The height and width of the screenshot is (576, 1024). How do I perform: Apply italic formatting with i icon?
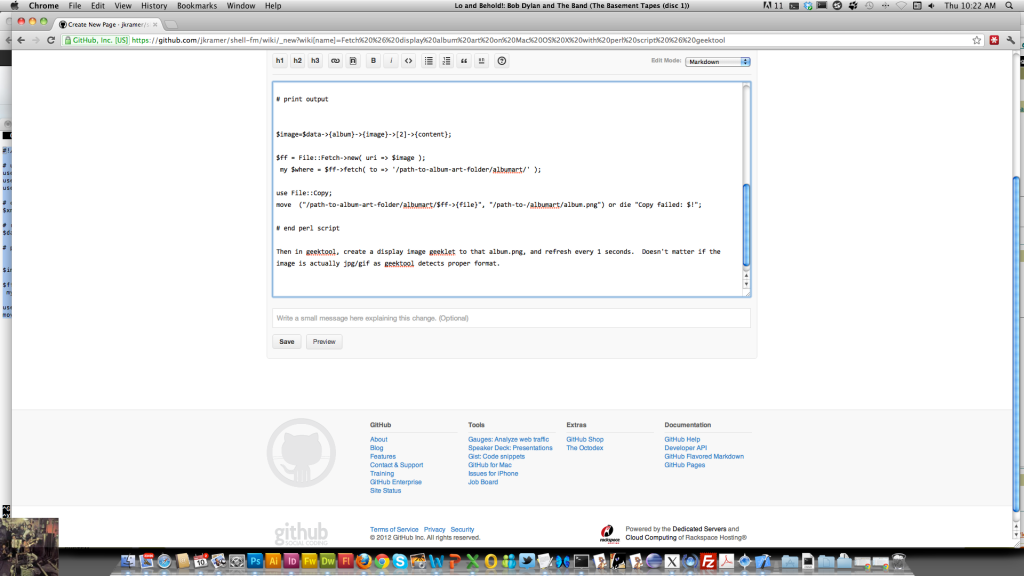[x=391, y=61]
